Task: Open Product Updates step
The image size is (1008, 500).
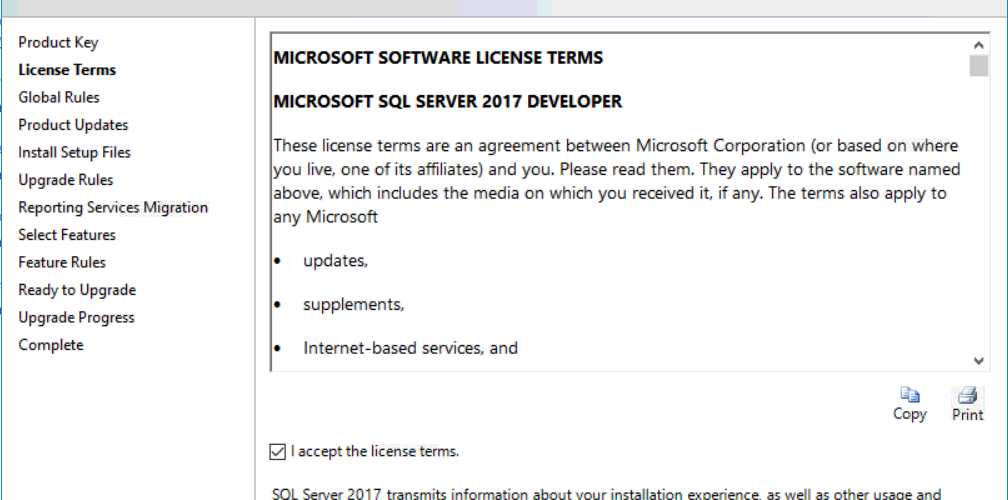Action: click(x=73, y=125)
